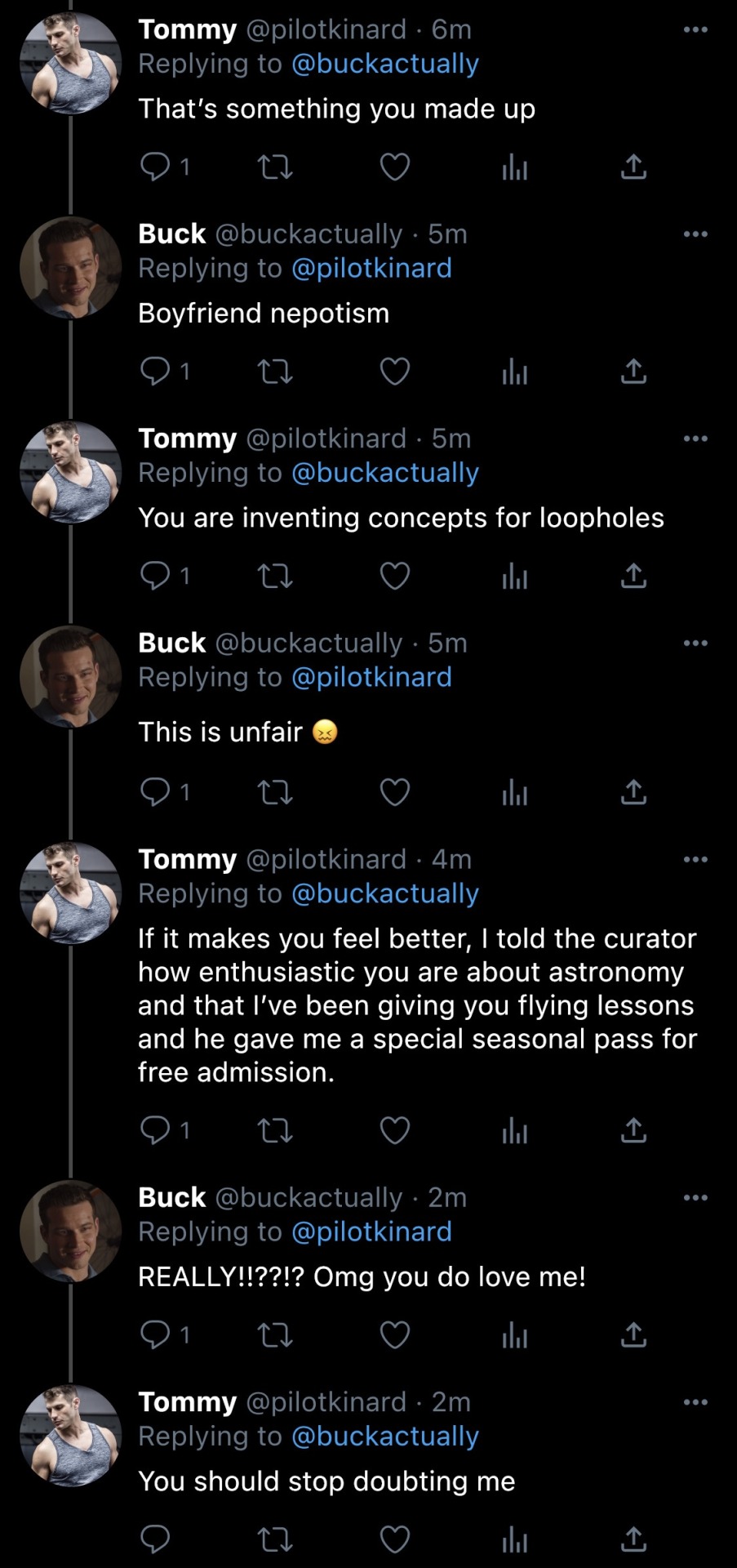Viewport: 737px width, 1568px height.
Task: Open more options on the curator tweet
Action: 695,859
